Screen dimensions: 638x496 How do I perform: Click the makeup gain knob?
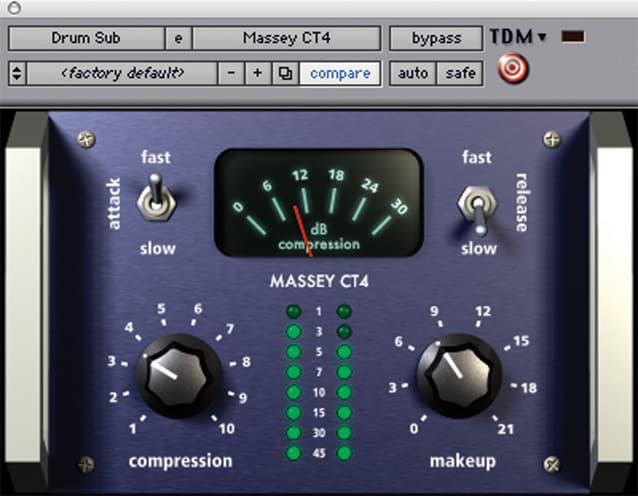(x=459, y=376)
